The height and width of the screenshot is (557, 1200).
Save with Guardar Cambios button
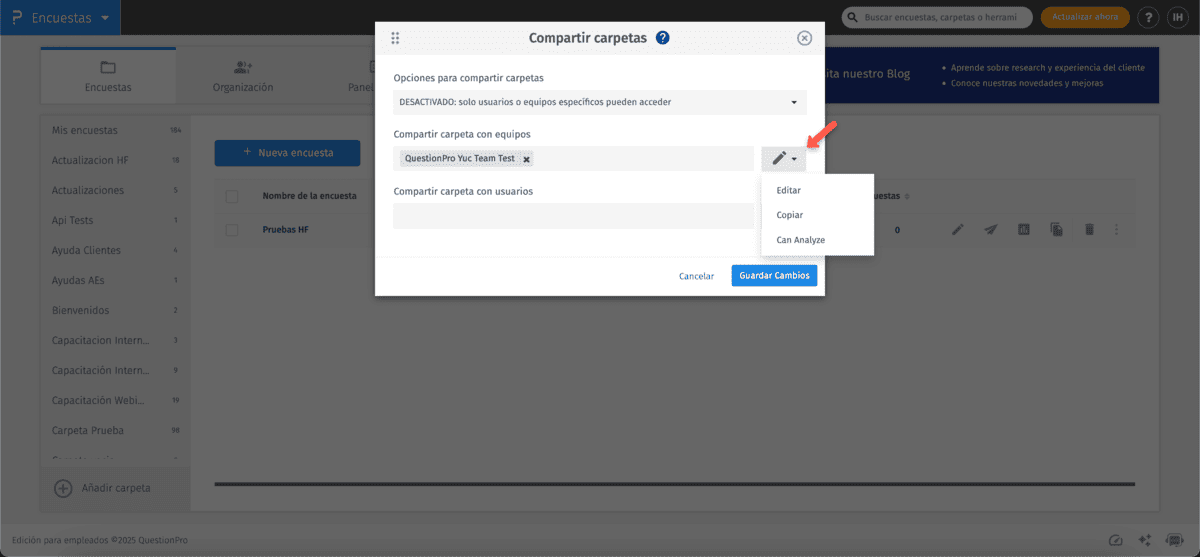[774, 275]
